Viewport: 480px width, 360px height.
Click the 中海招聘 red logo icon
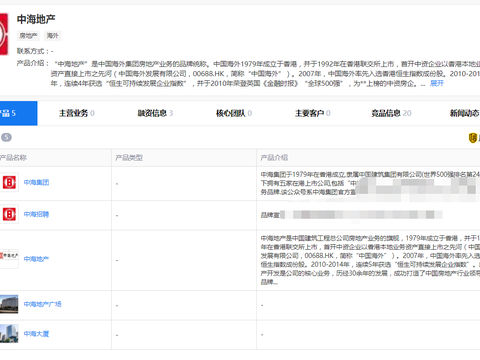pyautogui.click(x=9, y=214)
